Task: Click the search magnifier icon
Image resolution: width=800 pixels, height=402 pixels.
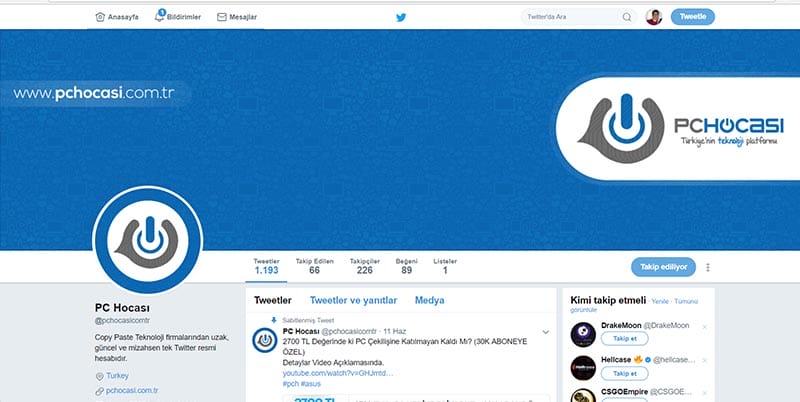Action: [x=627, y=17]
